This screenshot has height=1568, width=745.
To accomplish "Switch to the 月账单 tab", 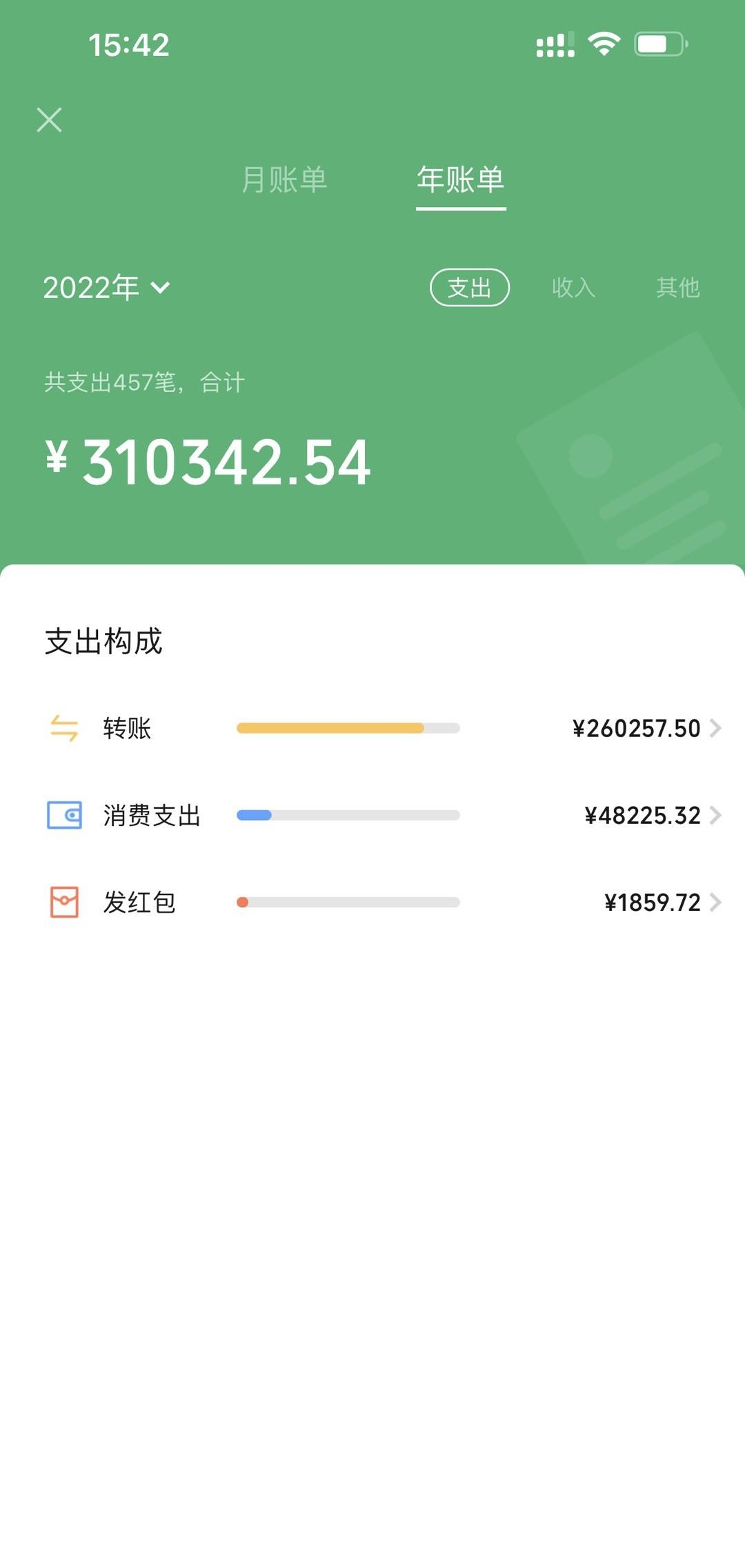I will (x=284, y=179).
